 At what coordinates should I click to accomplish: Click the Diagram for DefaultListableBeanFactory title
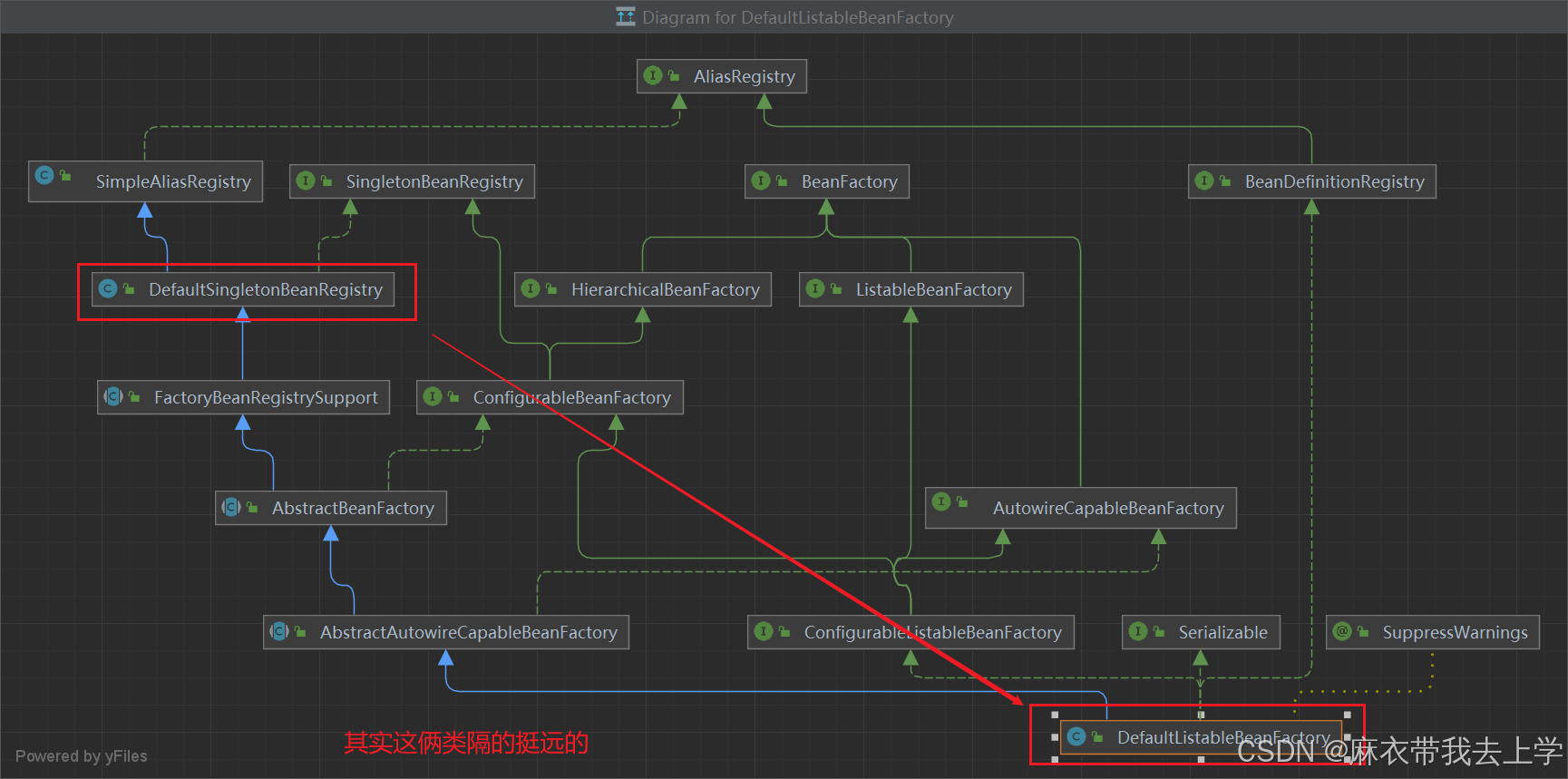798,17
